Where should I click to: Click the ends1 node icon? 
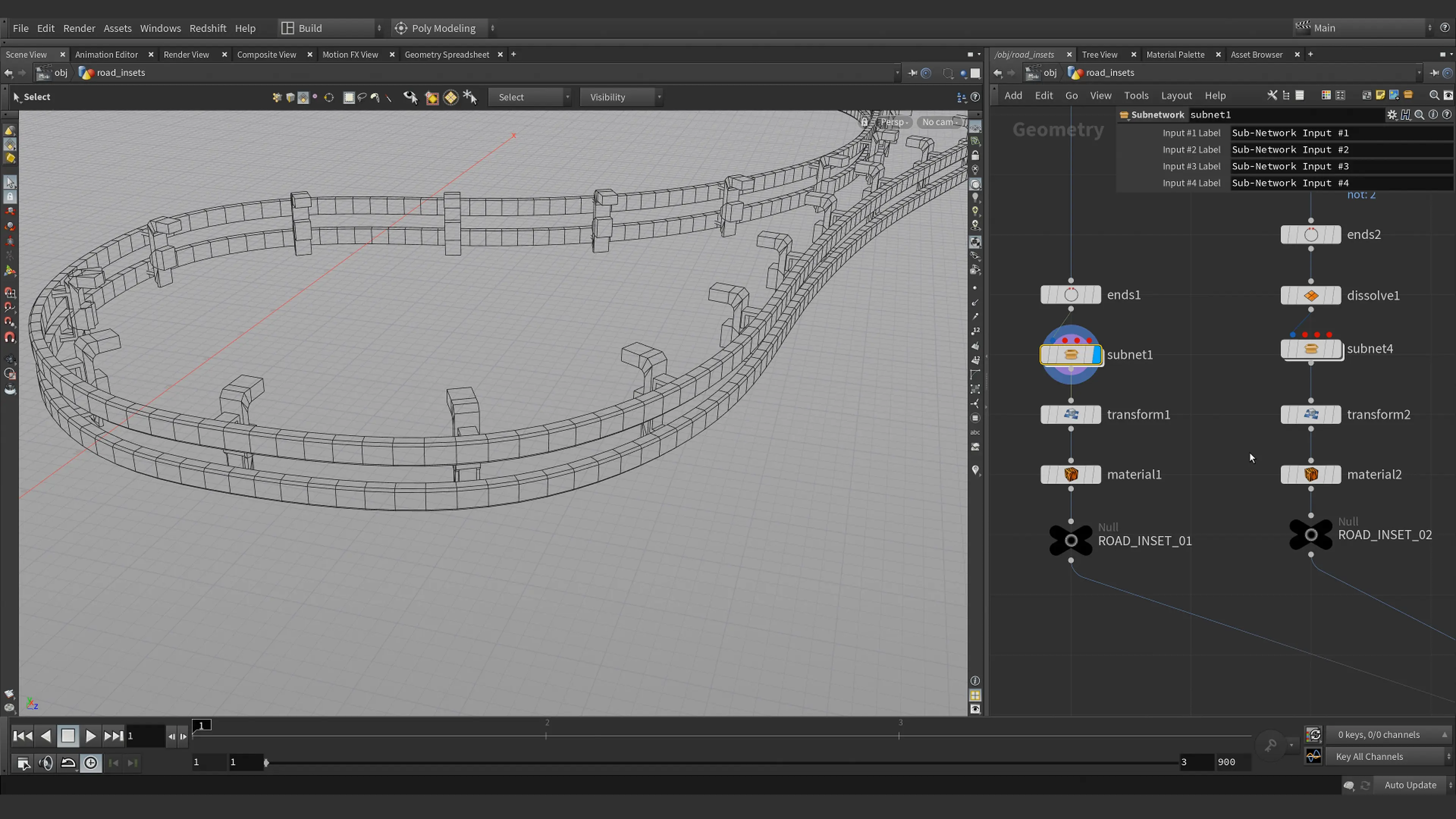coord(1070,295)
